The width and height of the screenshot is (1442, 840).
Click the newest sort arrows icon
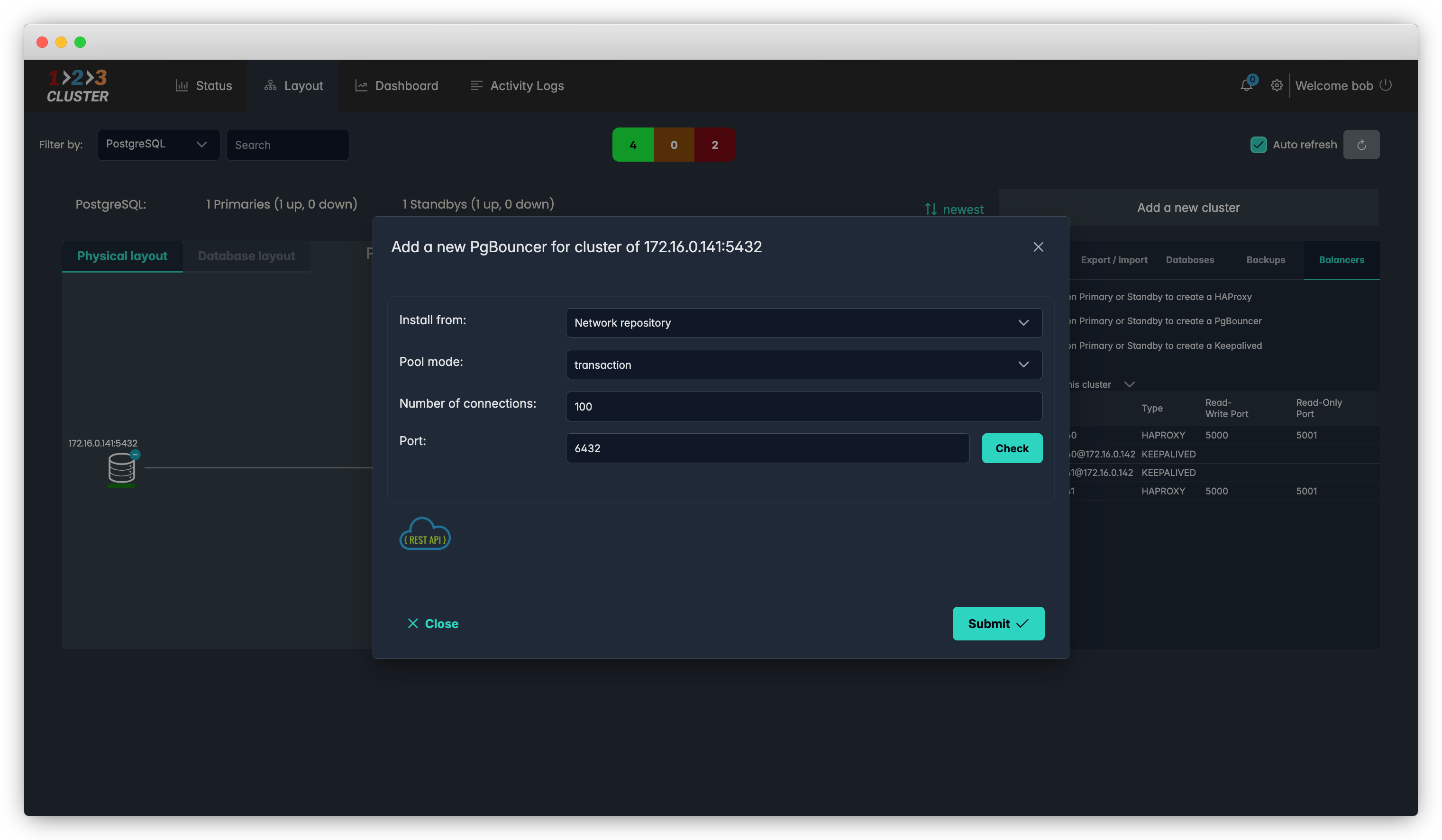[931, 210]
